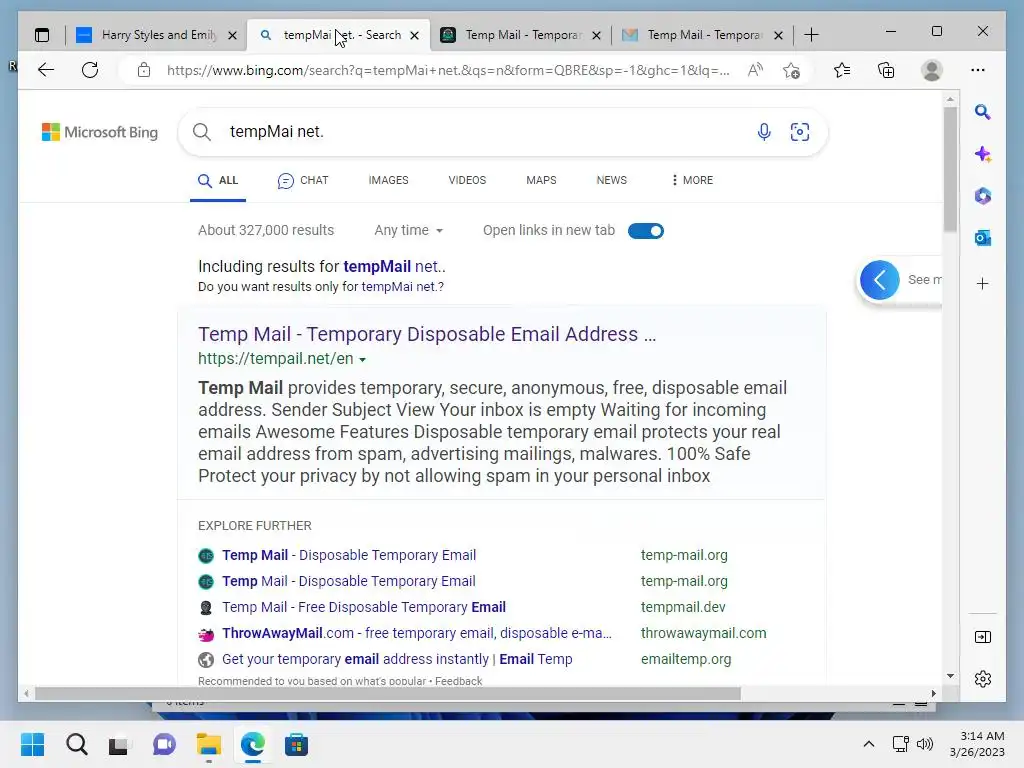Screen dimensions: 1024x768
Task: Open Windows taskbar search
Action: (76, 744)
